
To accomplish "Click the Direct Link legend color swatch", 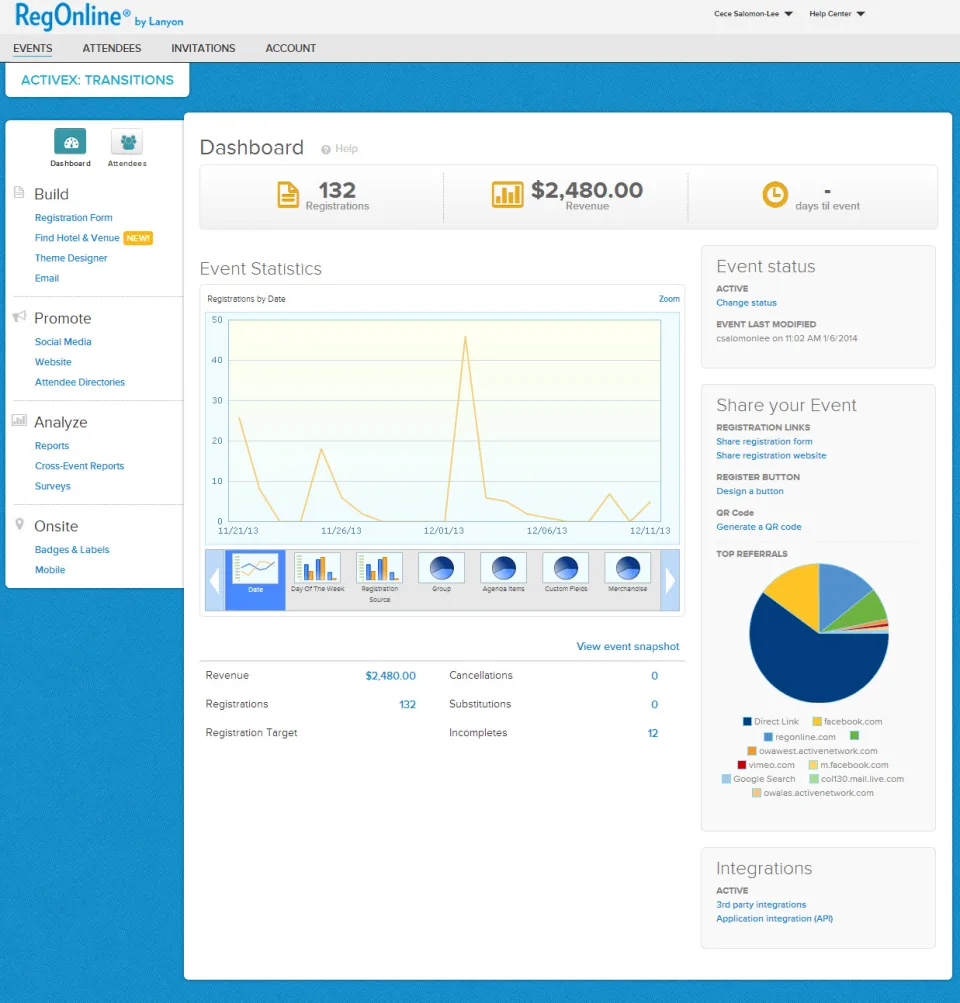I will click(x=747, y=722).
